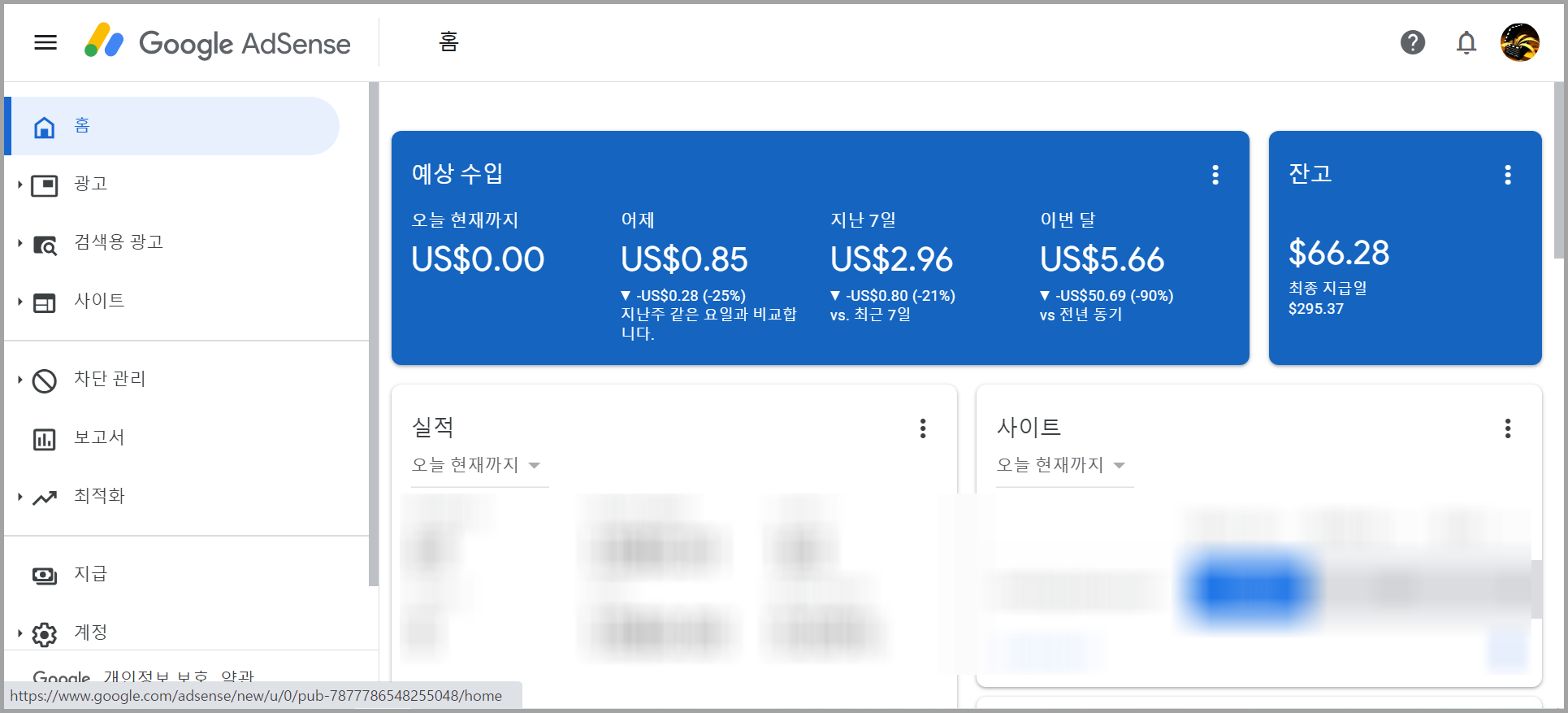Open more options on 실적 card

923,428
